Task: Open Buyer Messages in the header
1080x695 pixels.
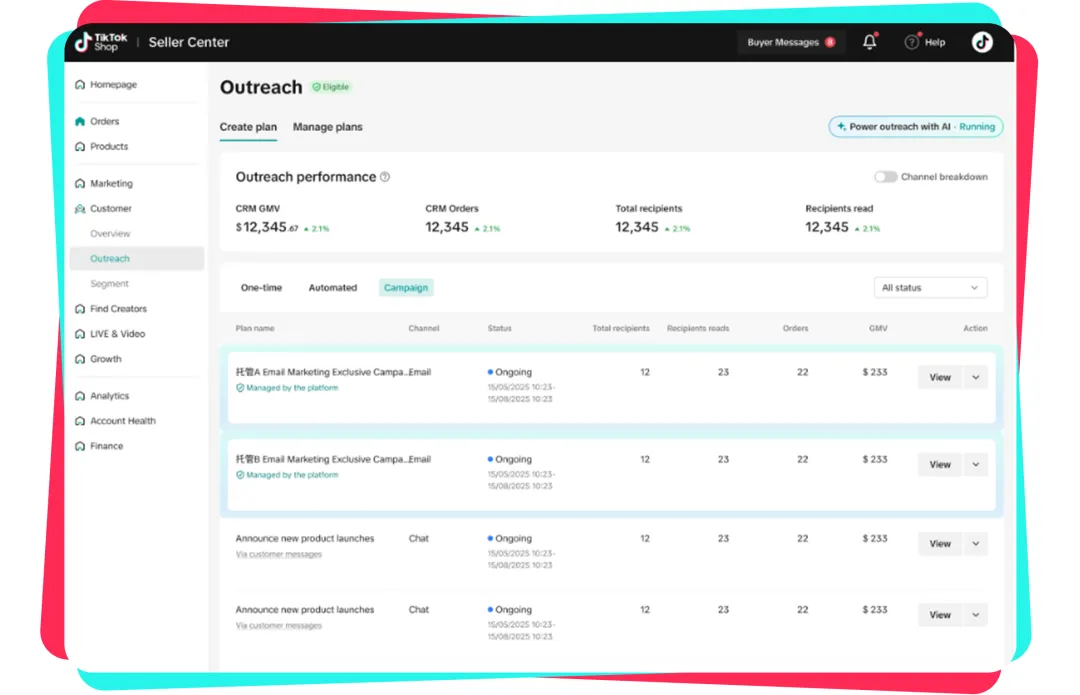Action: click(x=790, y=42)
